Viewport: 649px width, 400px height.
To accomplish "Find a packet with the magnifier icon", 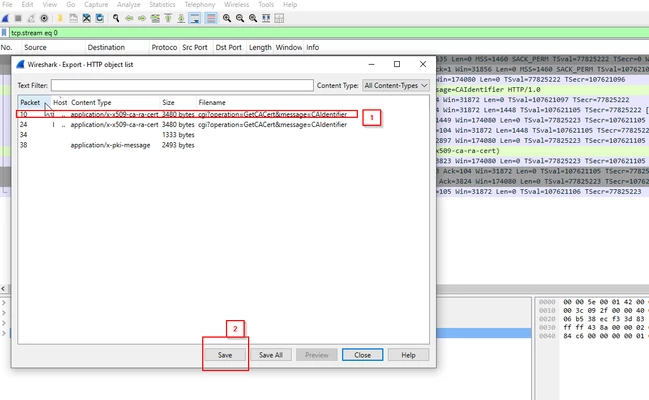I will tap(116, 18).
